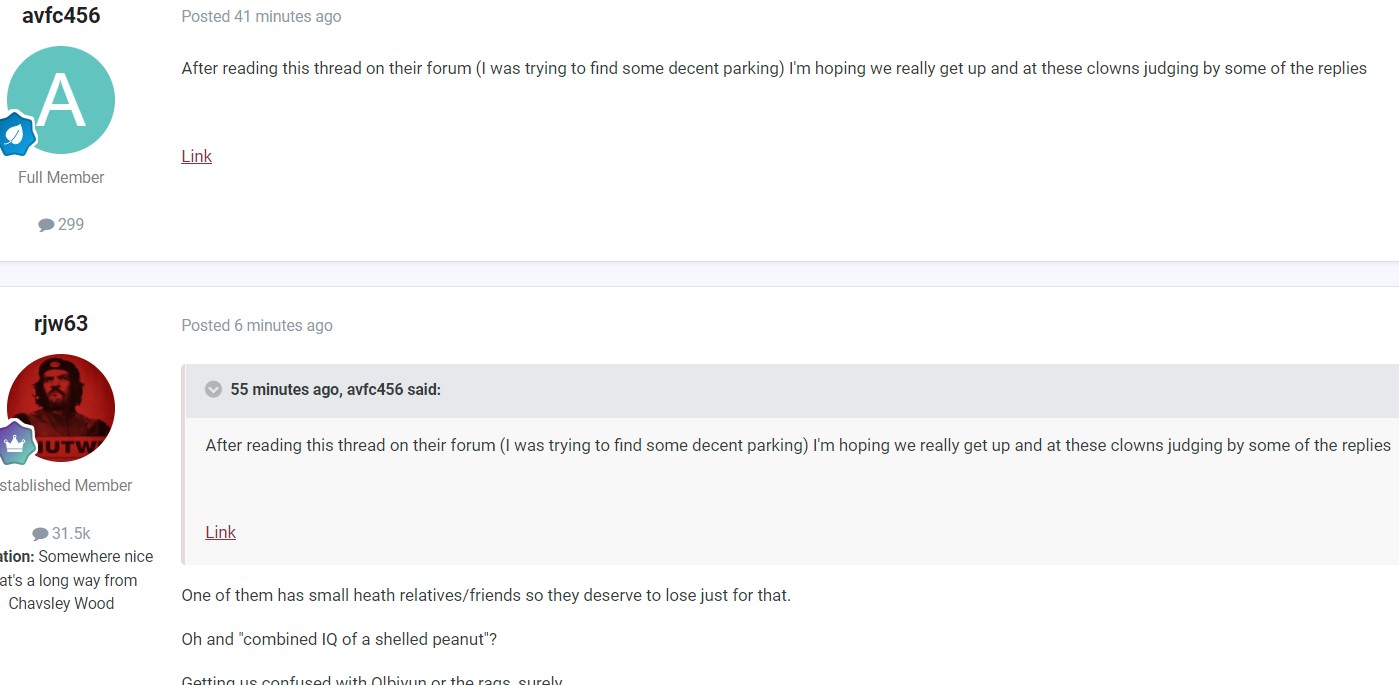Open avfc456 username profile link
Image resolution: width=1399 pixels, height=685 pixels.
coord(61,15)
